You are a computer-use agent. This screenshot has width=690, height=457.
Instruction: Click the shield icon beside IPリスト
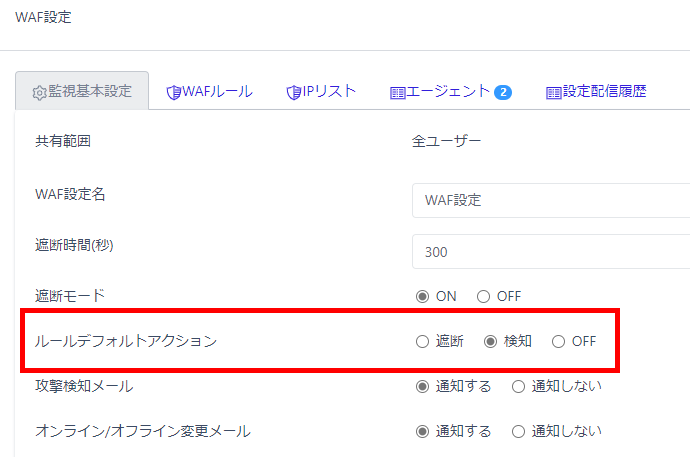click(293, 92)
